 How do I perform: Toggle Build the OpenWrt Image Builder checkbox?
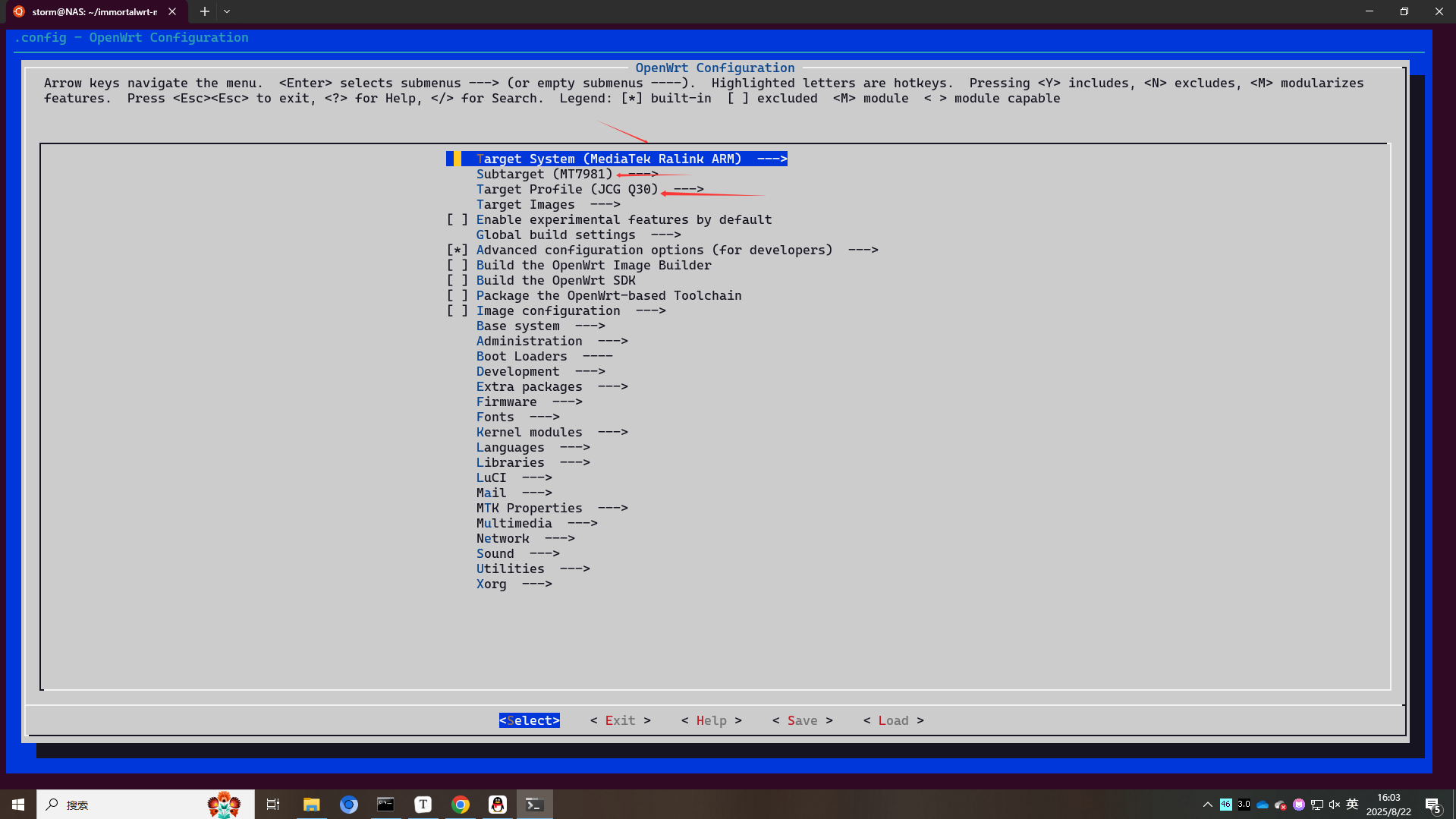[457, 266]
